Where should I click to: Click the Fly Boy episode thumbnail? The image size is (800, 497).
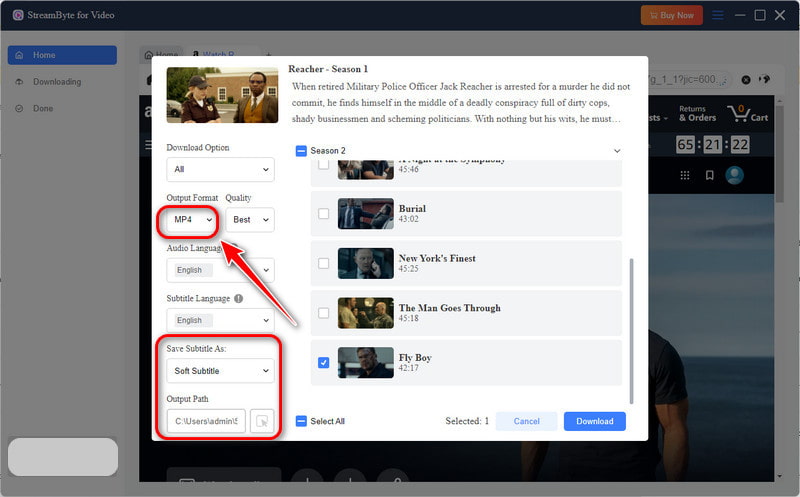[365, 362]
